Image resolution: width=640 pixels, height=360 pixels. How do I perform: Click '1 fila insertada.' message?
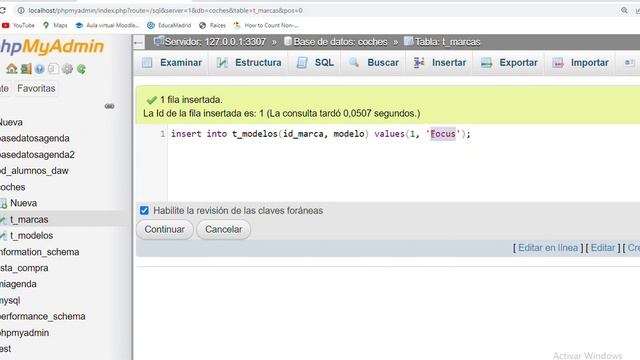[191, 100]
